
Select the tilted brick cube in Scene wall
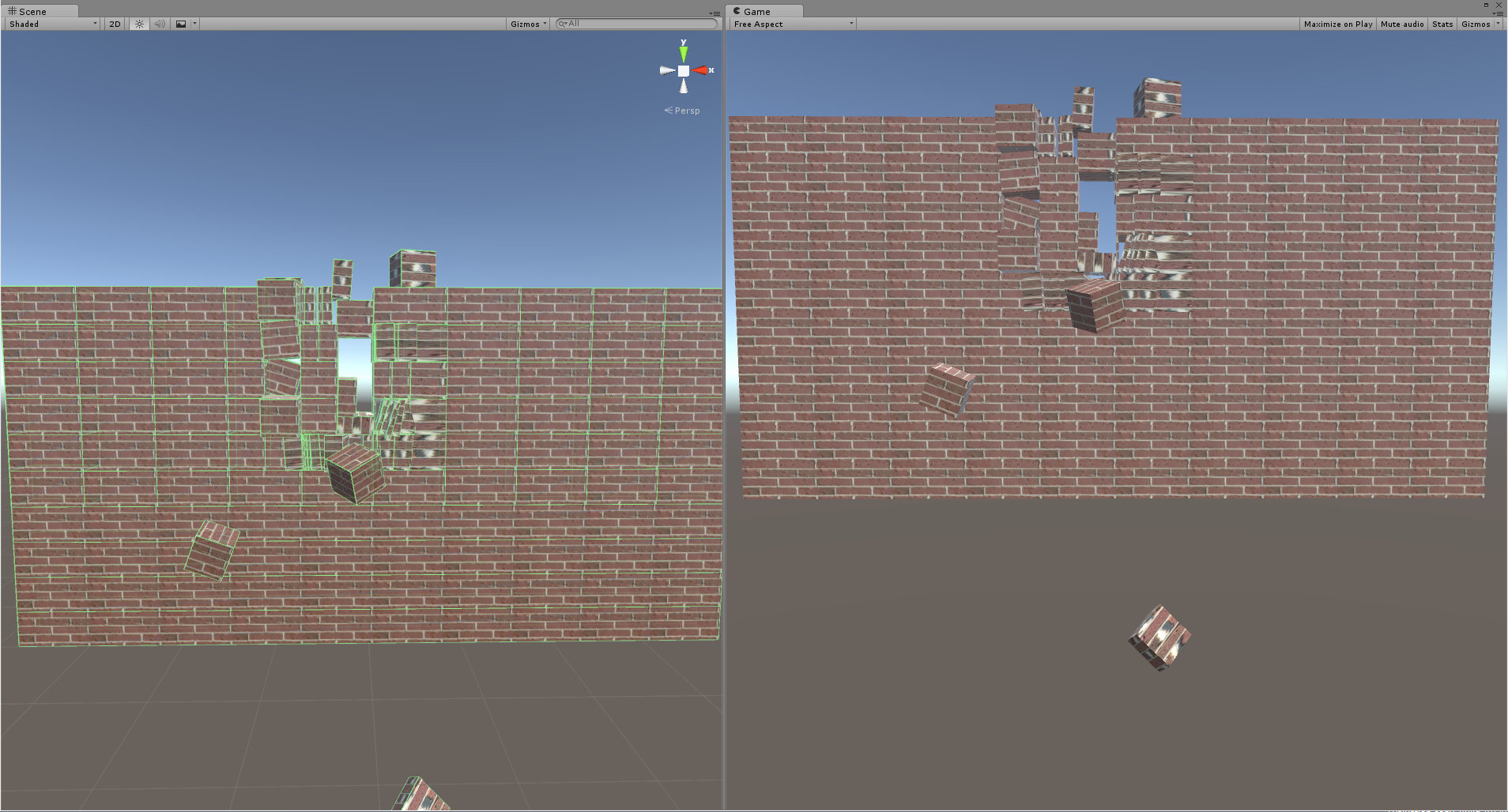pyautogui.click(x=356, y=473)
